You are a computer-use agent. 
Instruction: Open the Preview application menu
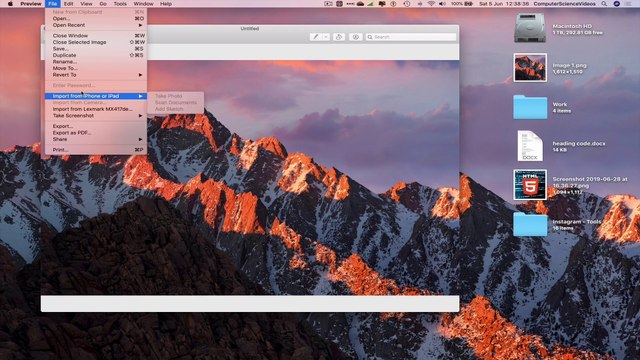pos(31,4)
